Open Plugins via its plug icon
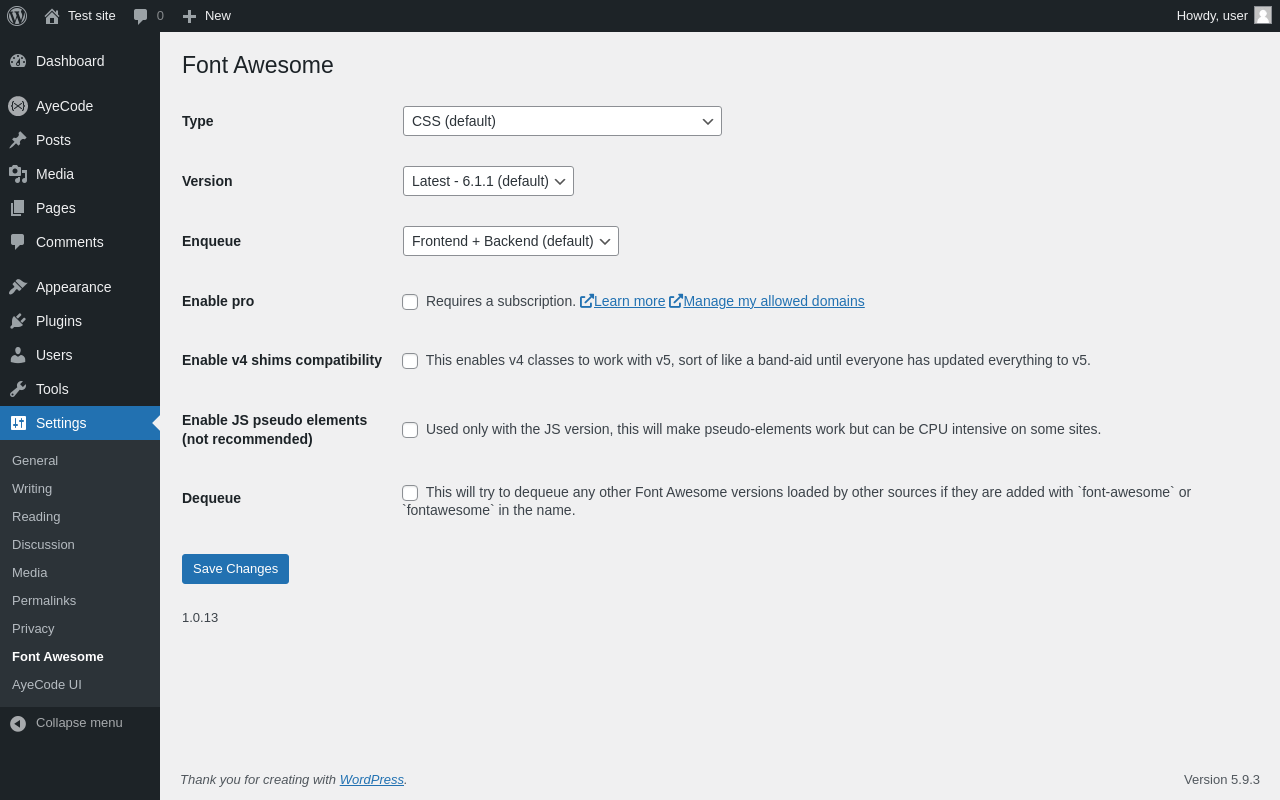The width and height of the screenshot is (1280, 800). pyautogui.click(x=18, y=321)
